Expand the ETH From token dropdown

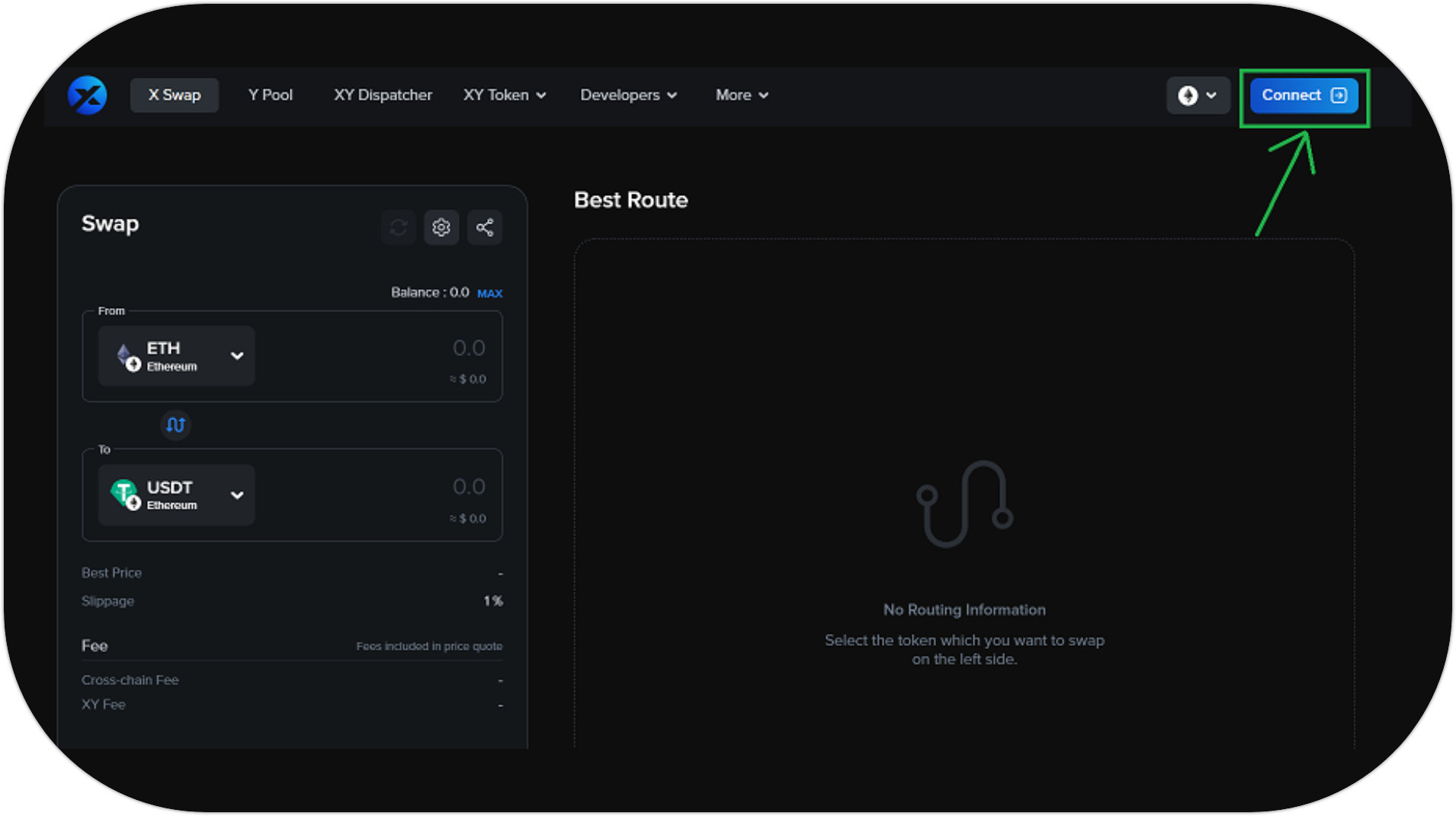(237, 356)
